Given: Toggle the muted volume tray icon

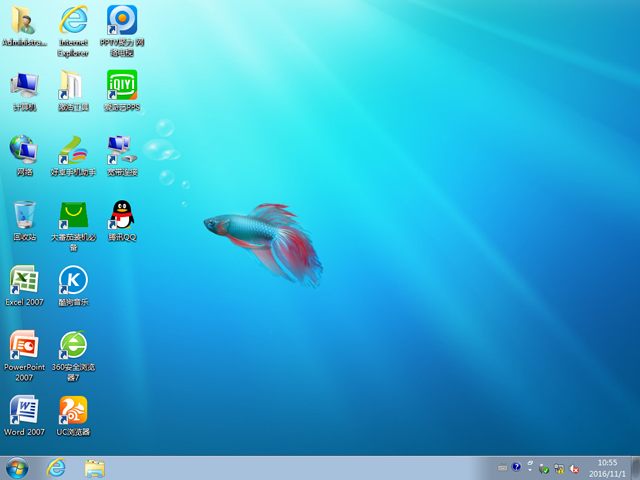Looking at the screenshot, I should coord(575,468).
